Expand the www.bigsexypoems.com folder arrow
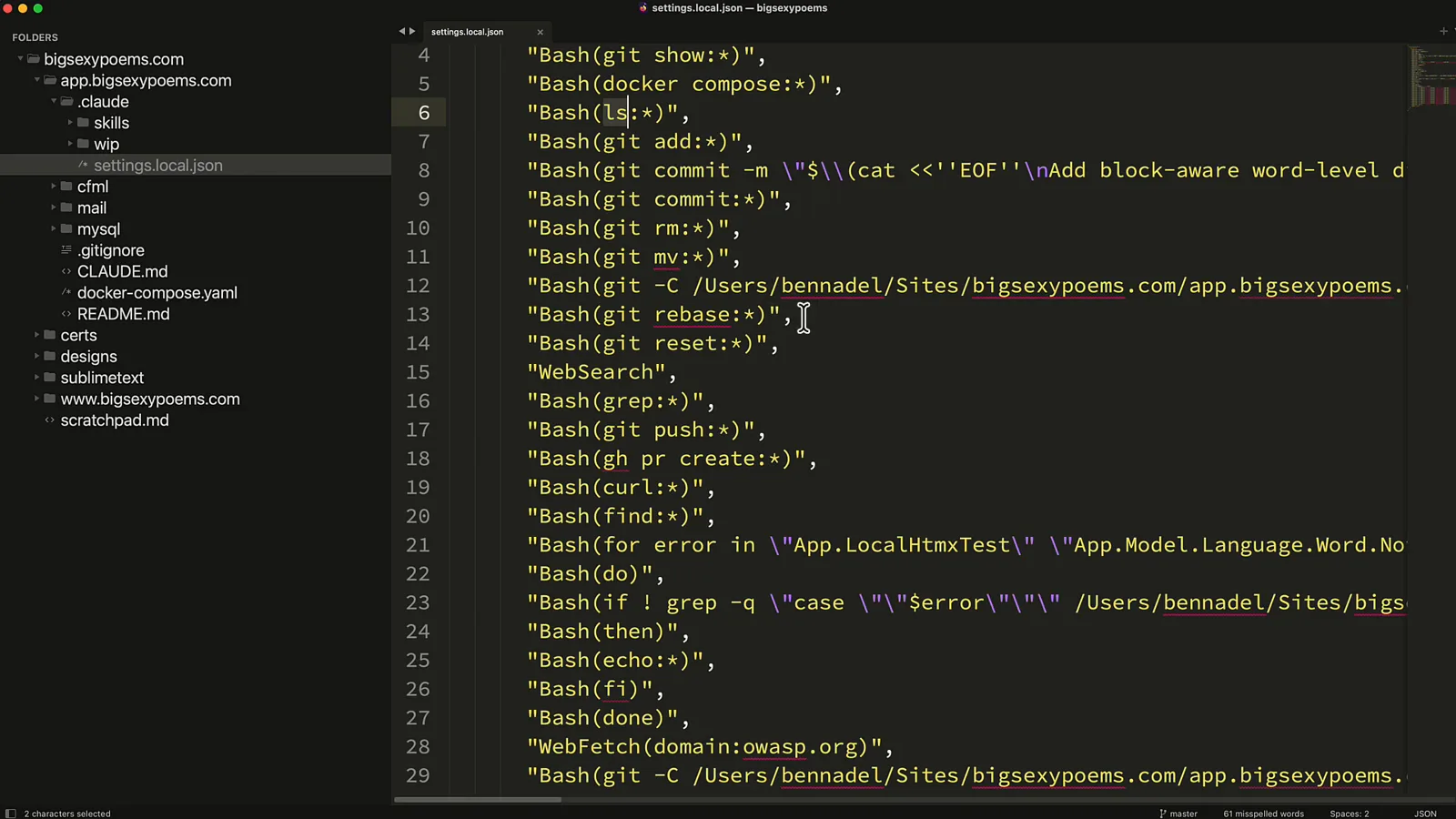Image resolution: width=1456 pixels, height=819 pixels. 37,399
